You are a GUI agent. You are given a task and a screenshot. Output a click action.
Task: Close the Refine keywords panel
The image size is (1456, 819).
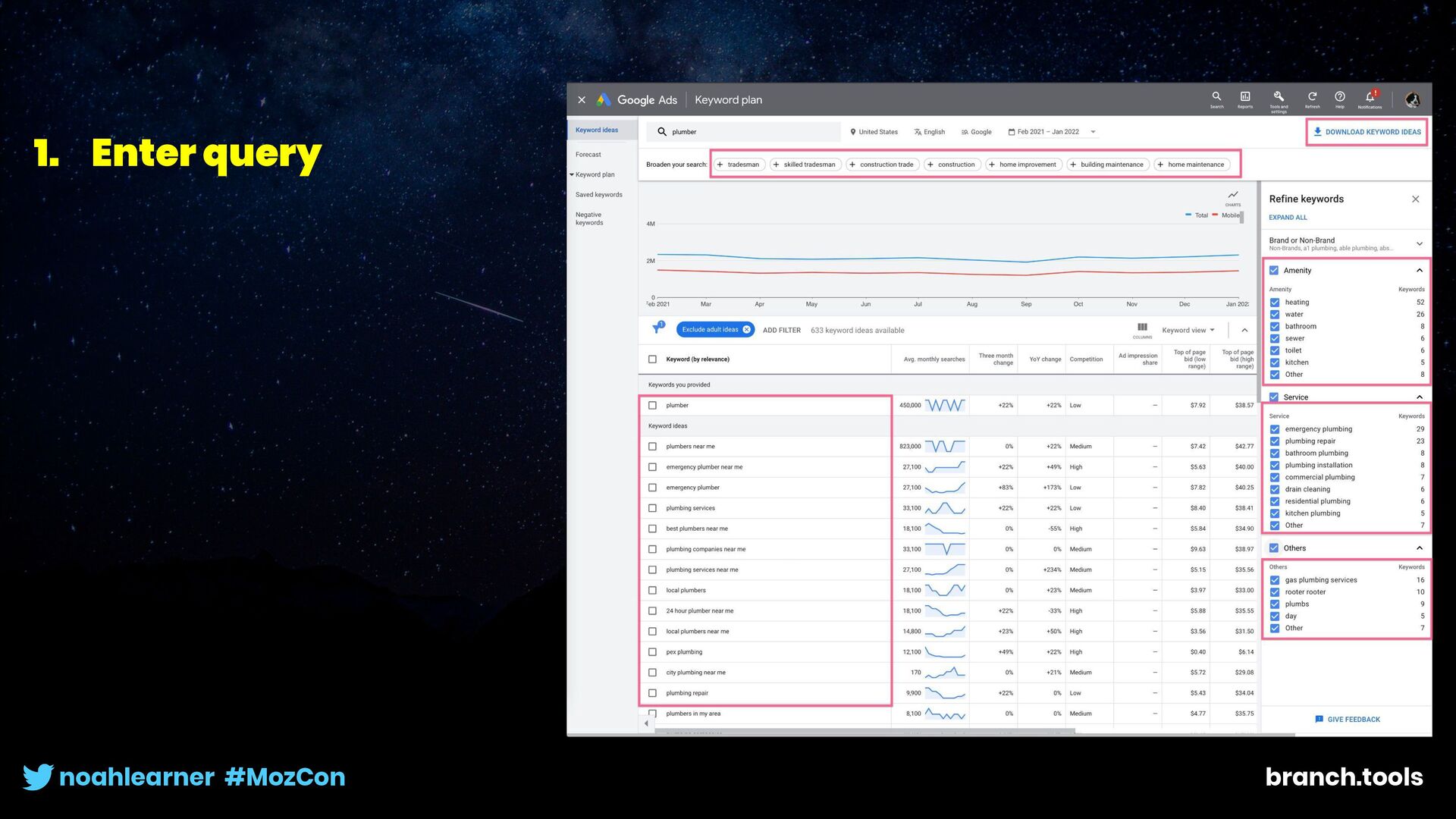coord(1415,199)
